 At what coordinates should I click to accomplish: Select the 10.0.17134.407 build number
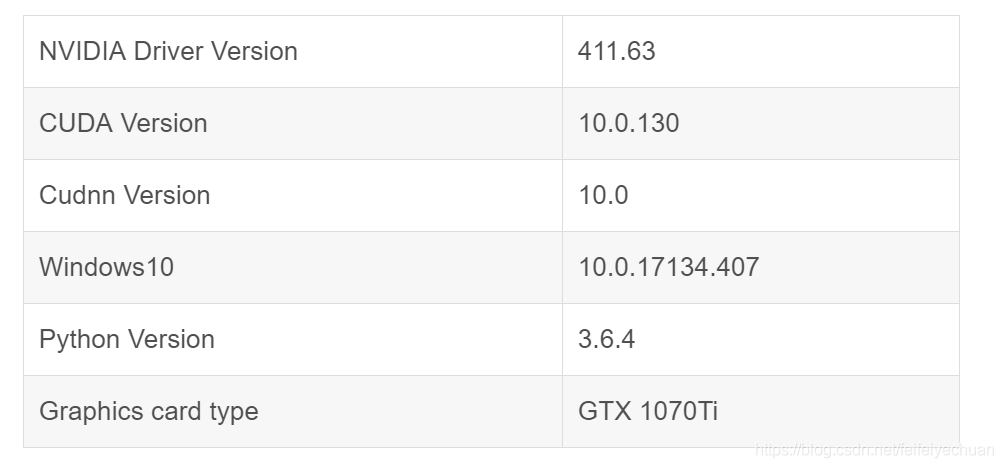[x=668, y=267]
